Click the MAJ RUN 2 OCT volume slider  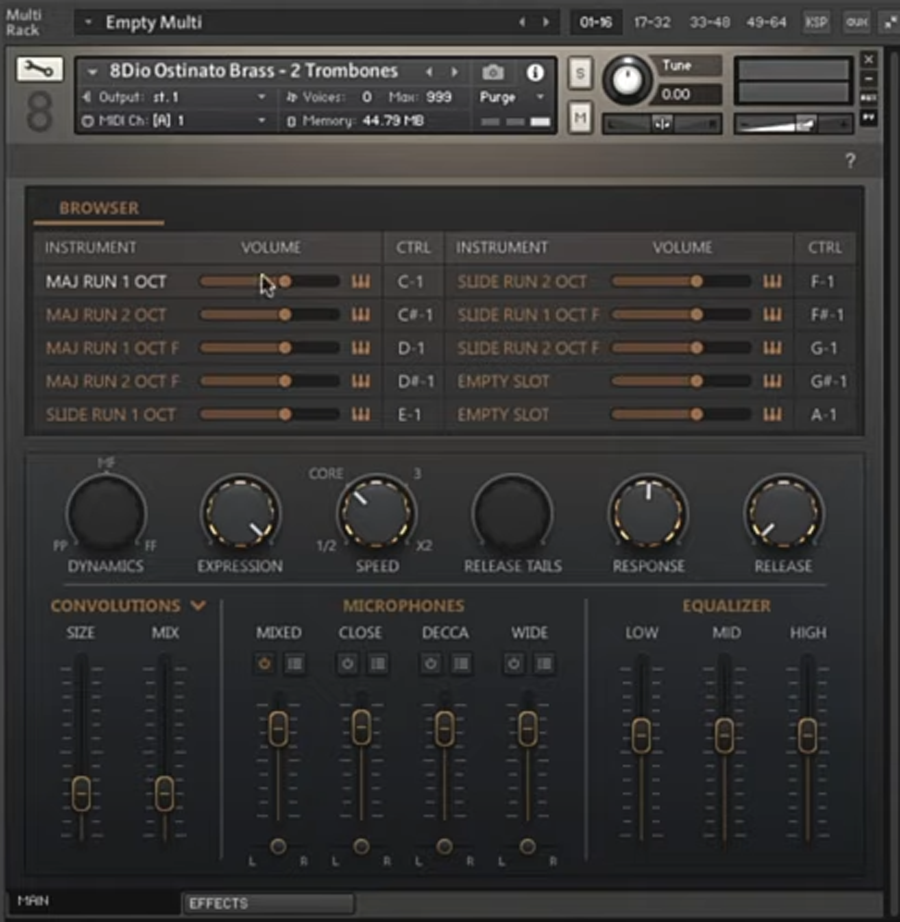coord(269,315)
